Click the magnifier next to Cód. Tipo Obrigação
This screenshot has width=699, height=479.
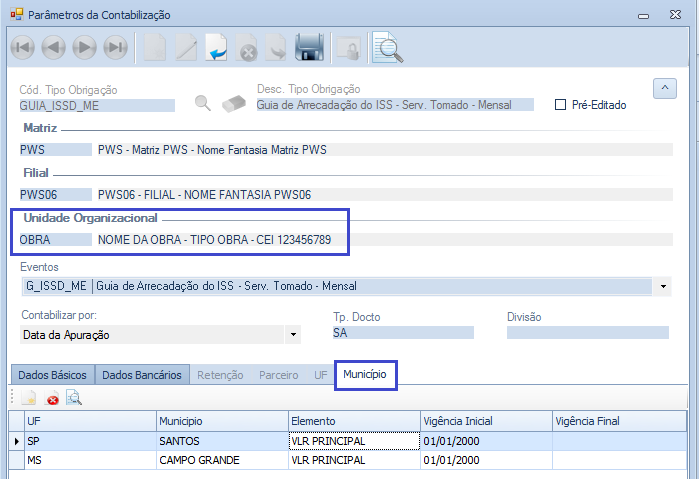[x=203, y=103]
